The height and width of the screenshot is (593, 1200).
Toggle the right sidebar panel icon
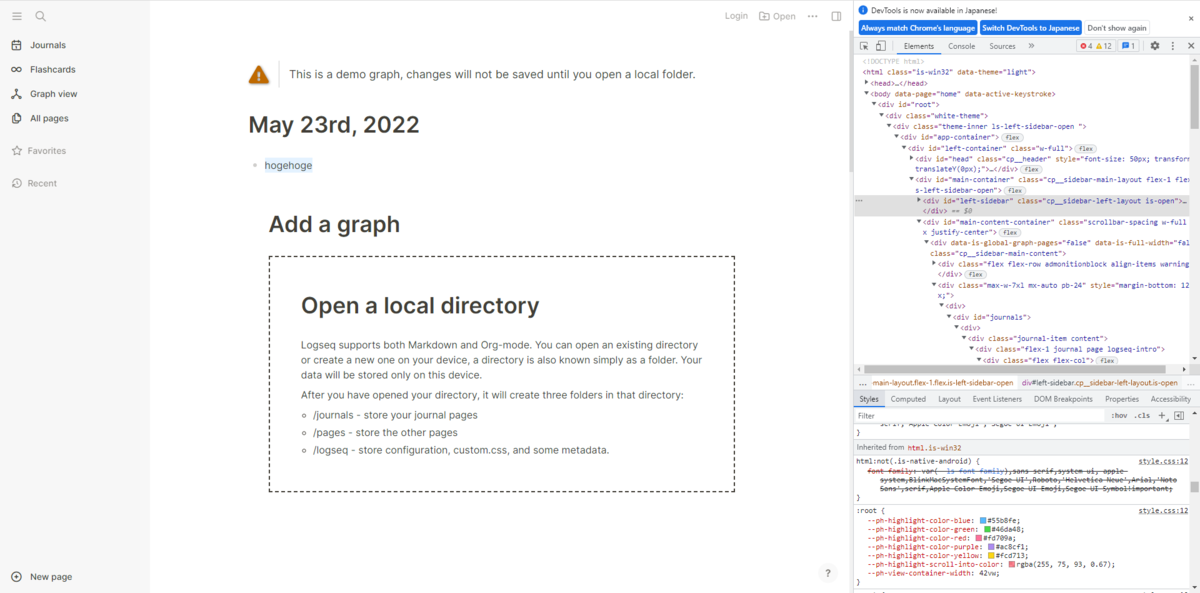click(x=837, y=16)
